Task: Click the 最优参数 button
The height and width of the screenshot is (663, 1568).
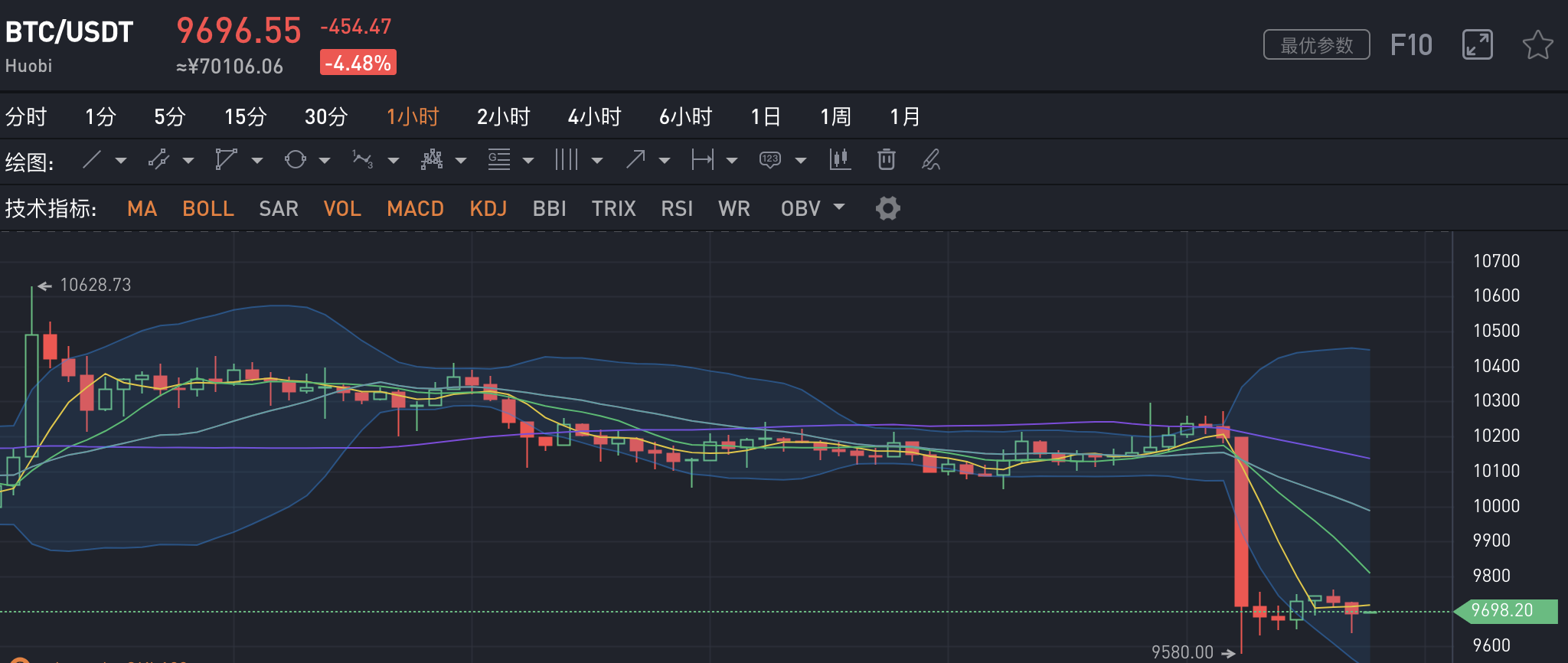Action: [x=1317, y=45]
